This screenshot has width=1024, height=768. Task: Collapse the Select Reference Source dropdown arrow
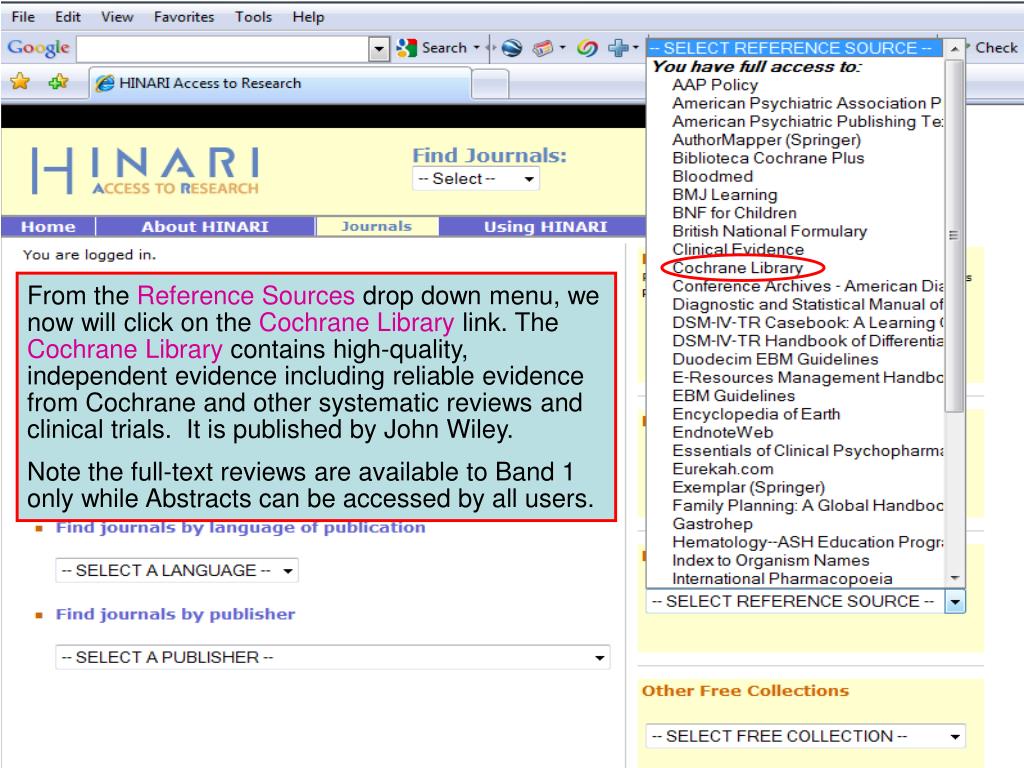tap(955, 601)
